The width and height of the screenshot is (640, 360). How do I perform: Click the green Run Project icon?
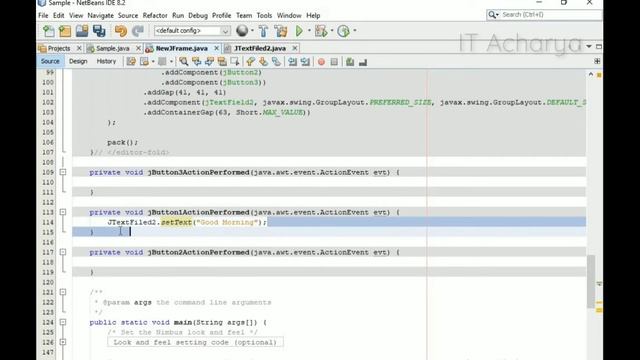click(x=299, y=31)
